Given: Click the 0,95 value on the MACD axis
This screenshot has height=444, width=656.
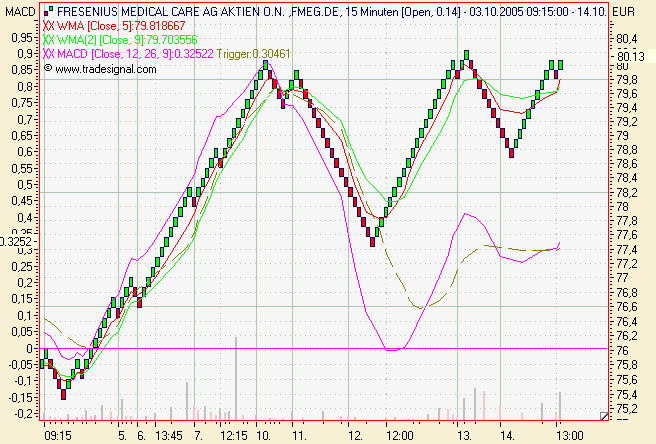Looking at the screenshot, I should coord(22,38).
